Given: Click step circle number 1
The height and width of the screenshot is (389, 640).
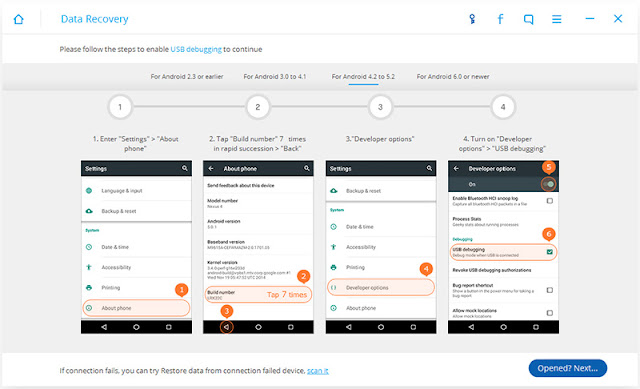Looking at the screenshot, I should [x=120, y=107].
